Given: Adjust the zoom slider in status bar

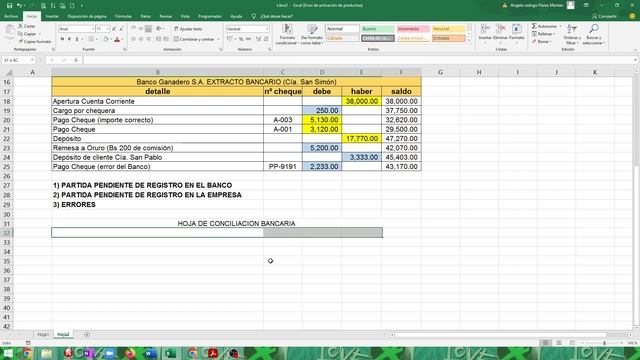Looking at the screenshot, I should pyautogui.click(x=604, y=343).
